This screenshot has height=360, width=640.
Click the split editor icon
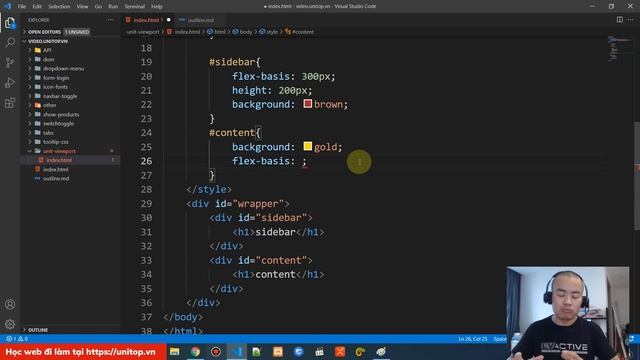620,20
